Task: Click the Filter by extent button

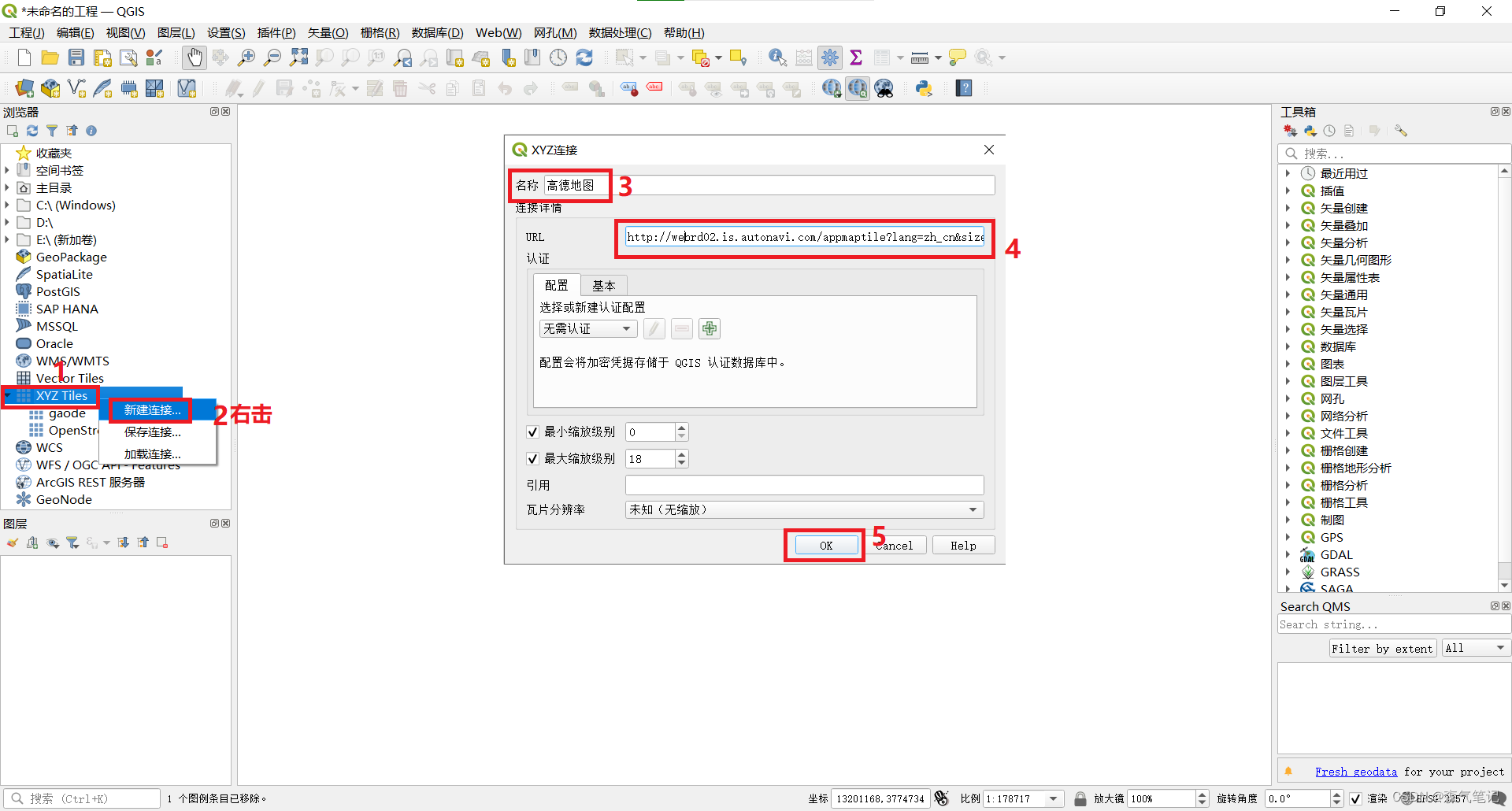Action: [1382, 648]
